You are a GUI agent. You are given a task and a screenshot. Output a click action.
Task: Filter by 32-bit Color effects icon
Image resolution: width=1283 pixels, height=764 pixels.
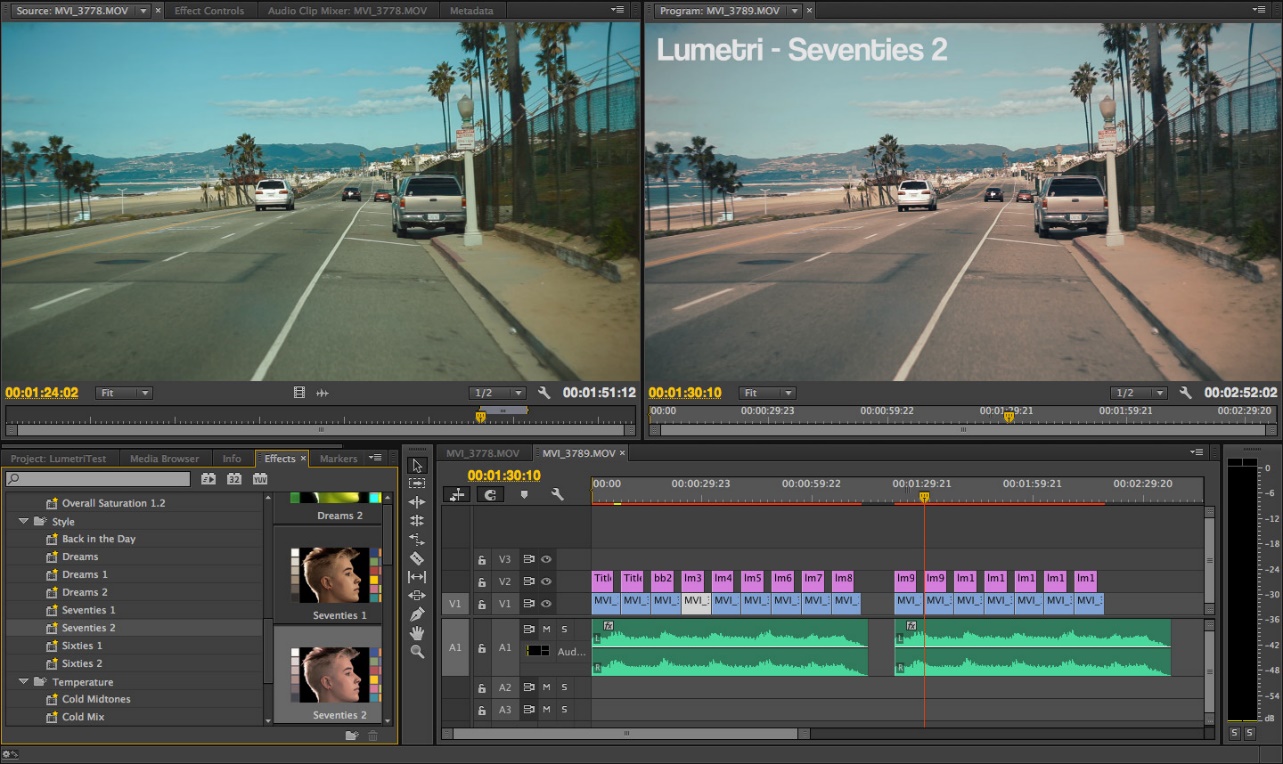tap(234, 479)
